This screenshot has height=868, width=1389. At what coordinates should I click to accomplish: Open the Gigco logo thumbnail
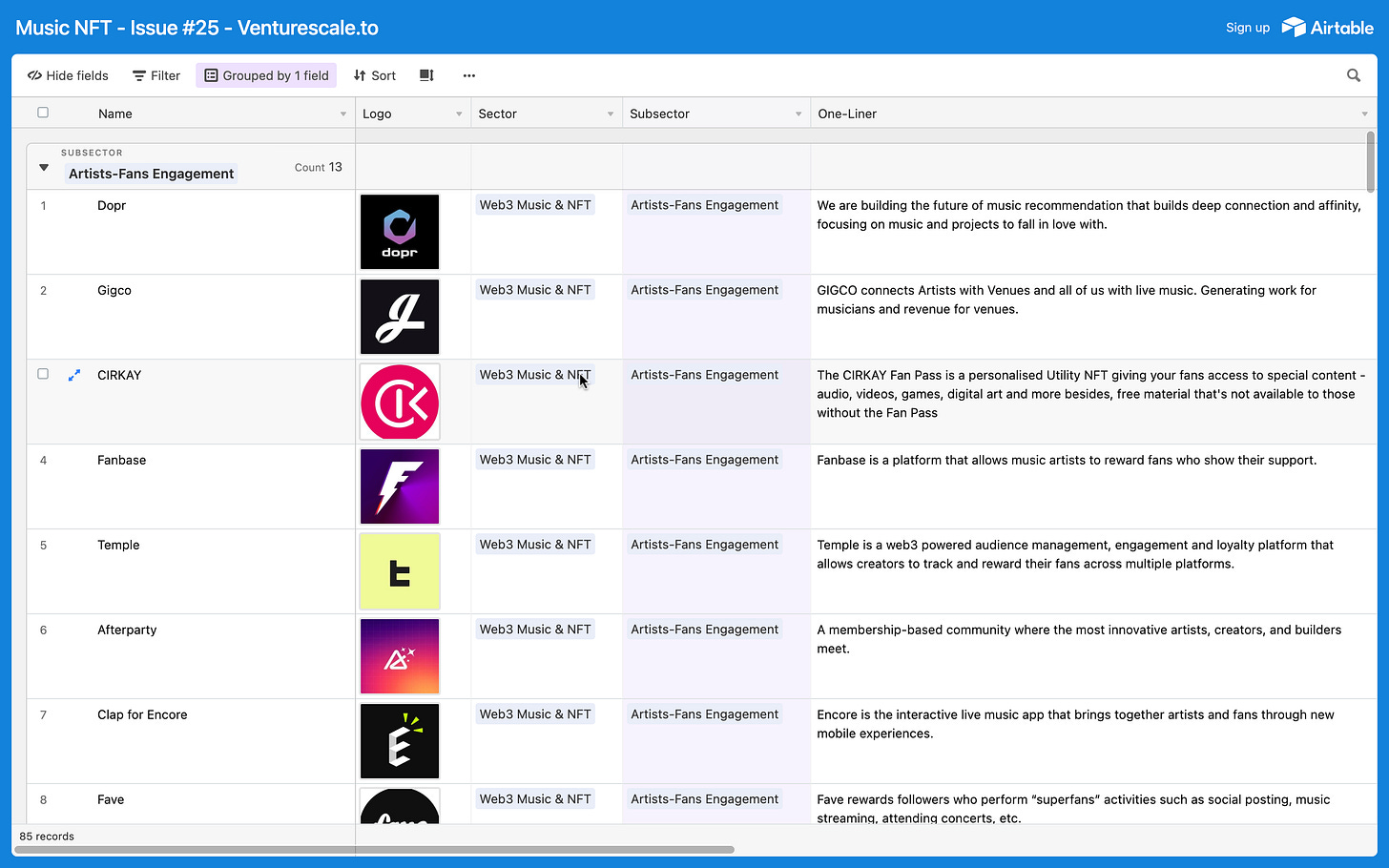(x=400, y=317)
